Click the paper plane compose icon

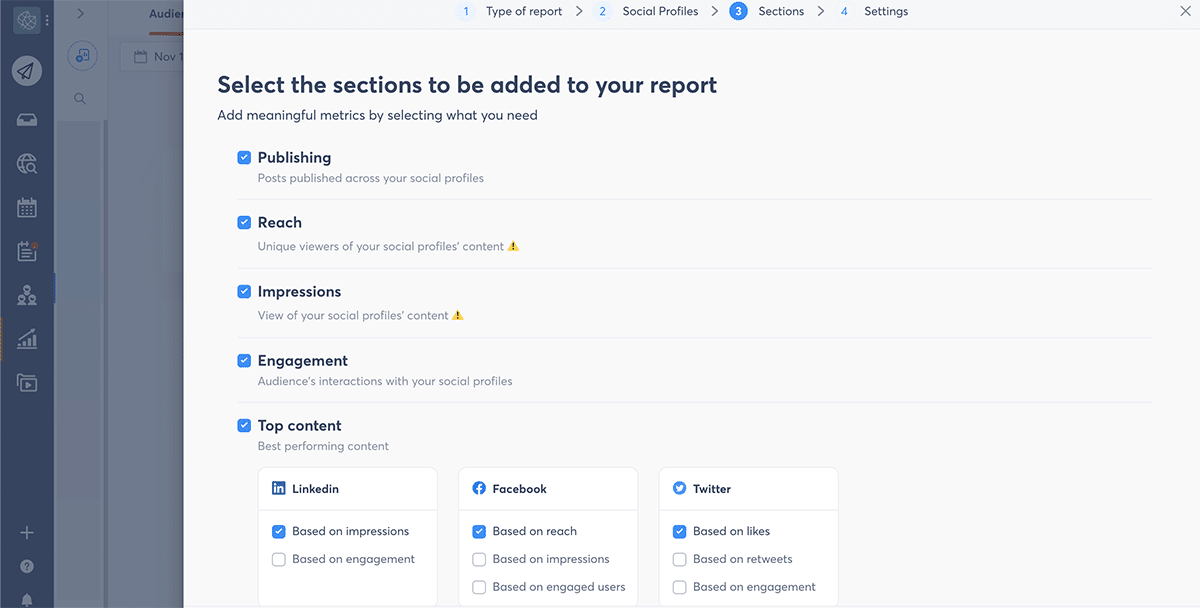pos(27,72)
